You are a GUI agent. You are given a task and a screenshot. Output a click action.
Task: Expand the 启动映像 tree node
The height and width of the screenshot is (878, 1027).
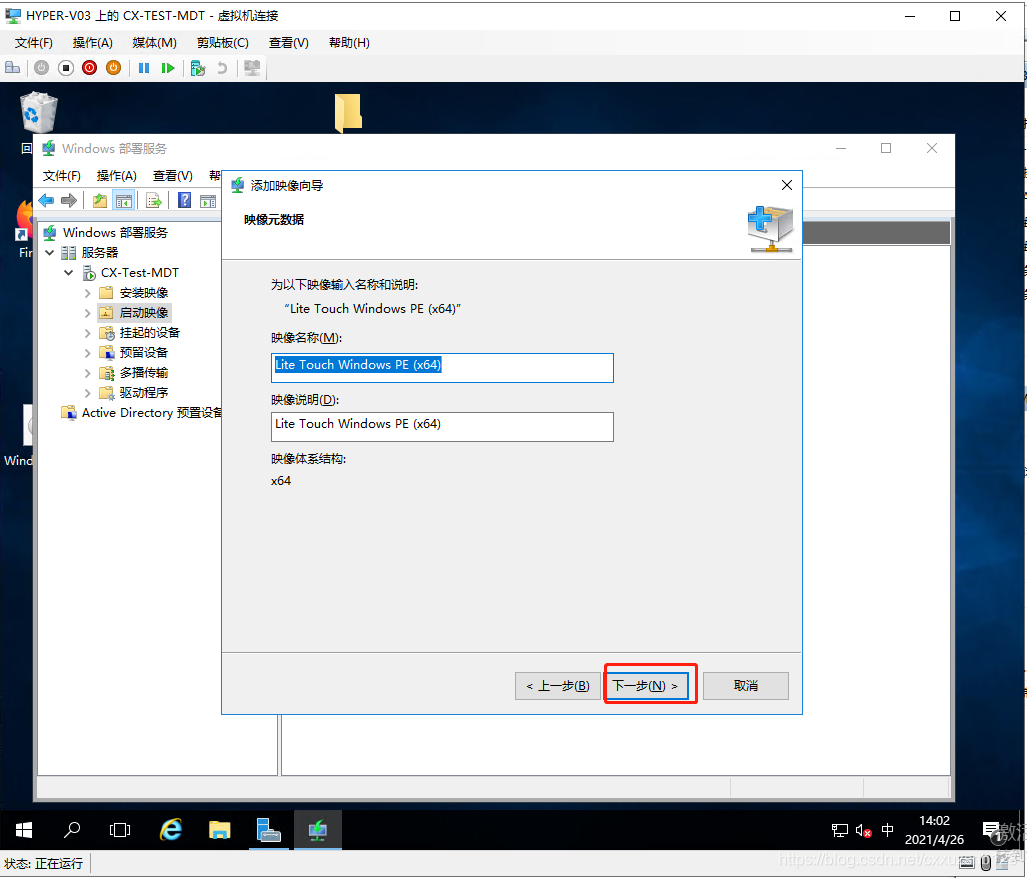point(88,313)
